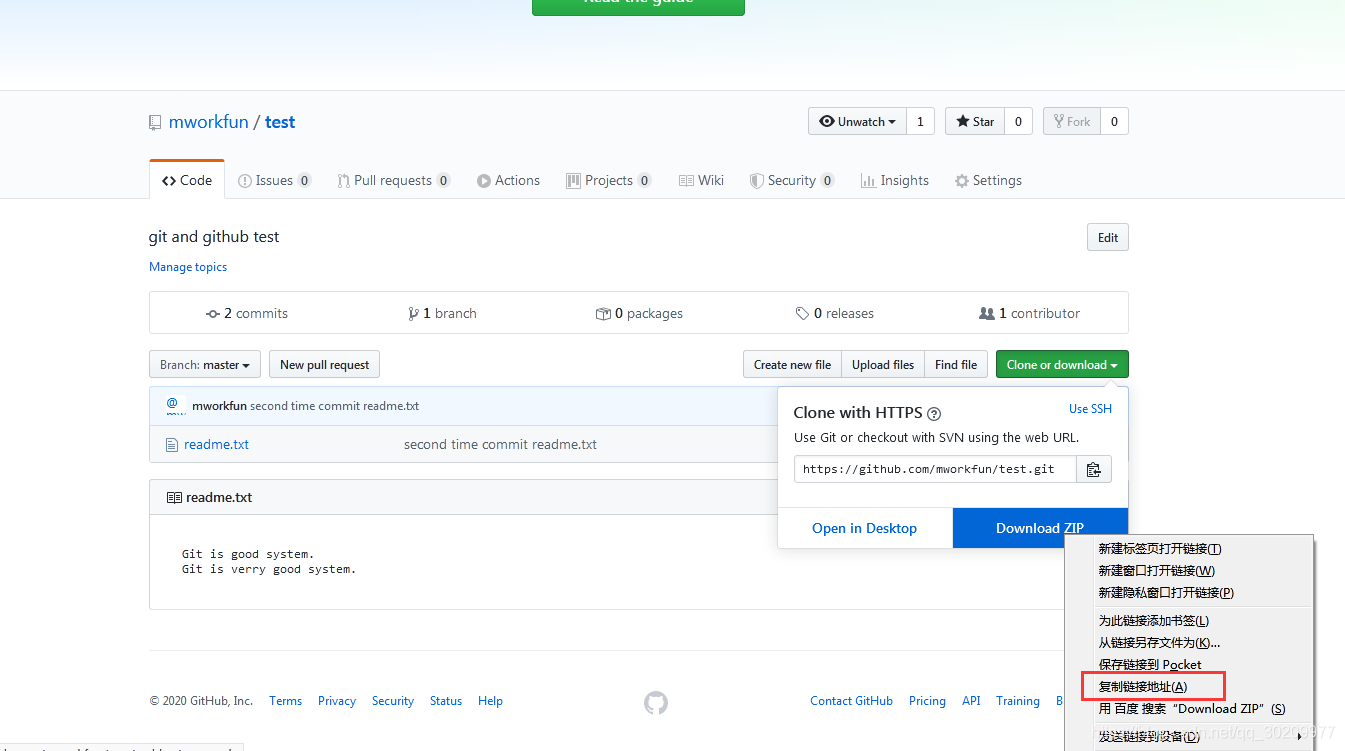The image size is (1345, 751).
Task: Open footer Terms link
Action: click(x=285, y=701)
